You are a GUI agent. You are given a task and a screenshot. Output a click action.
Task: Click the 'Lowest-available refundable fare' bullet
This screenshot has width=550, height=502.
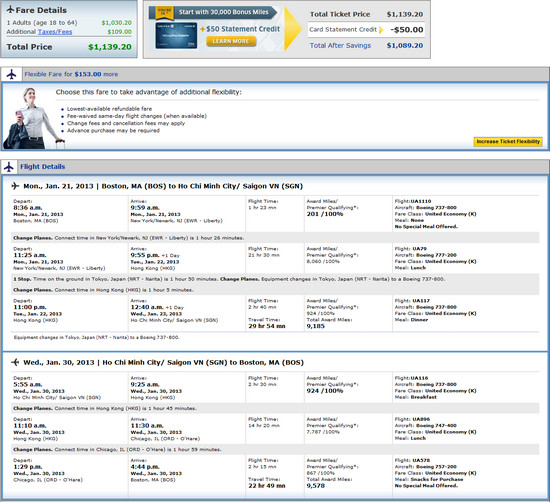(109, 109)
